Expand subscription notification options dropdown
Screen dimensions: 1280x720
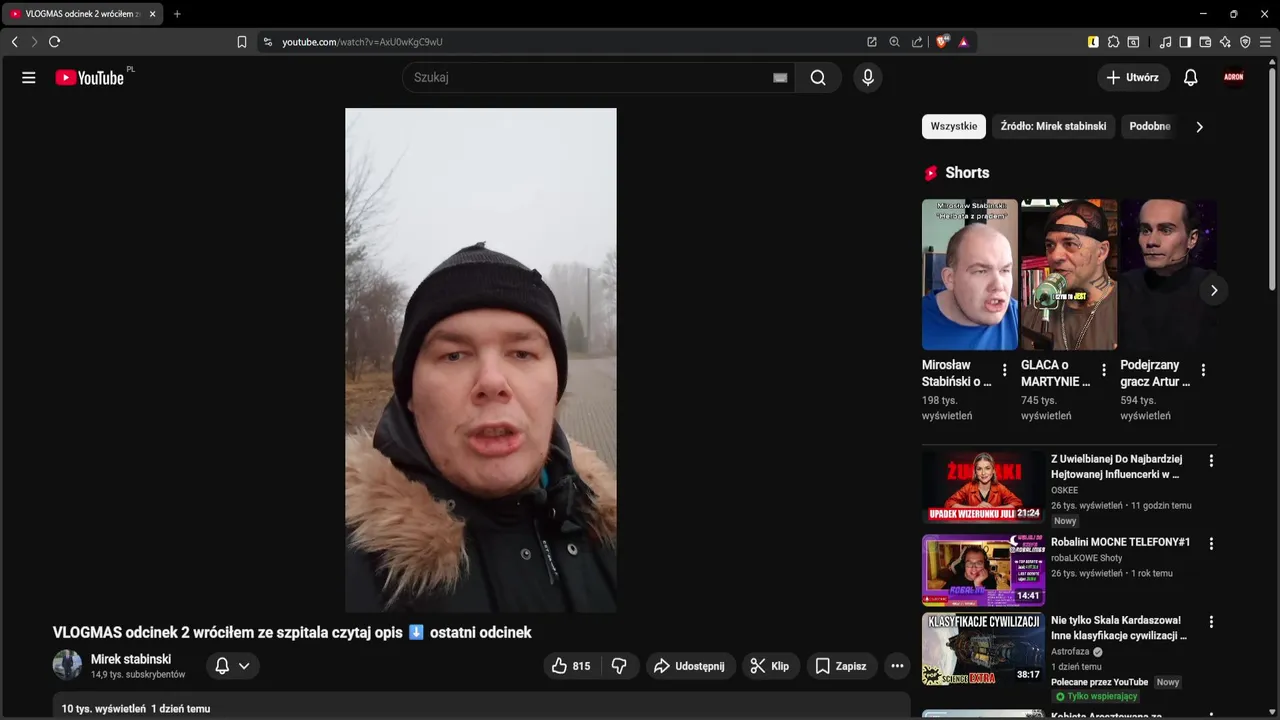coord(233,666)
